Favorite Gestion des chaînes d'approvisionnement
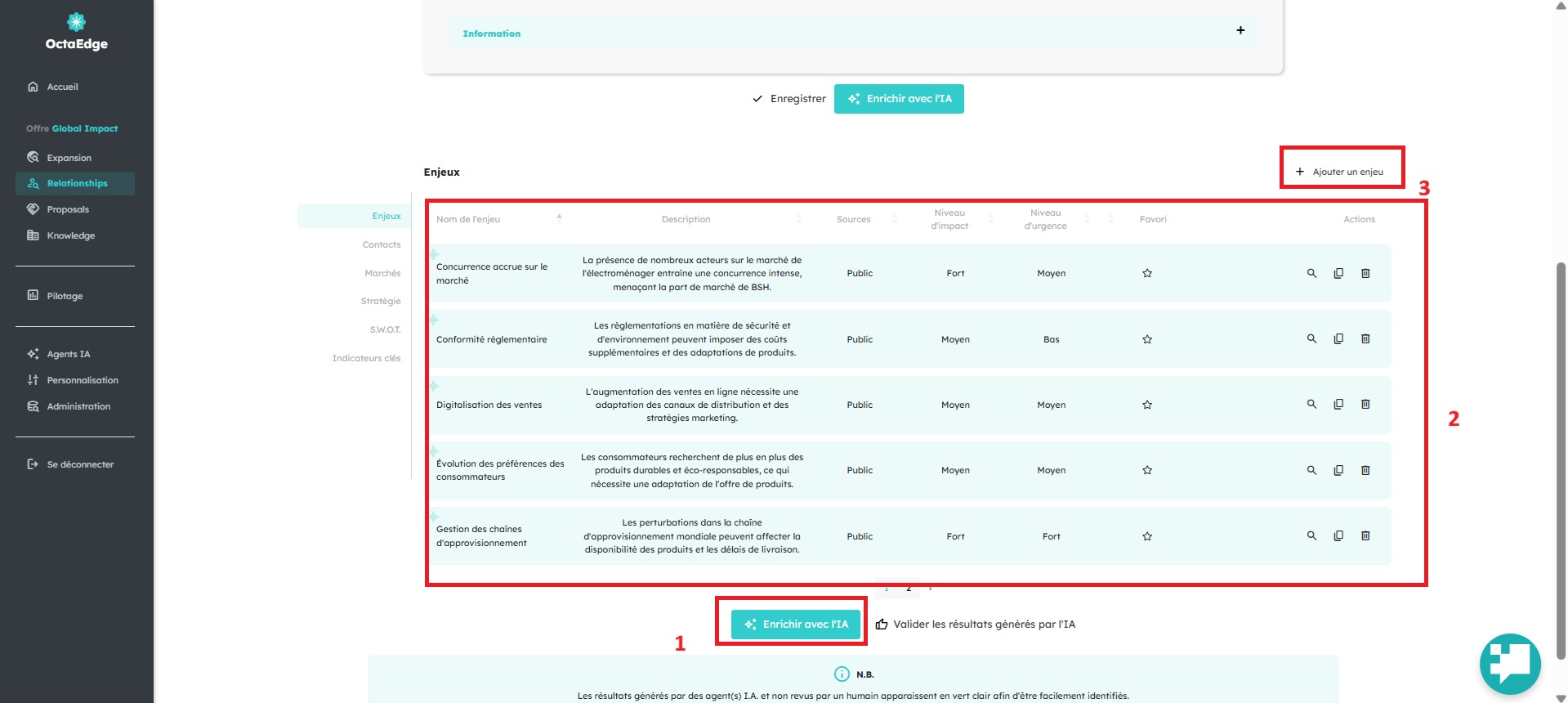 click(x=1147, y=536)
